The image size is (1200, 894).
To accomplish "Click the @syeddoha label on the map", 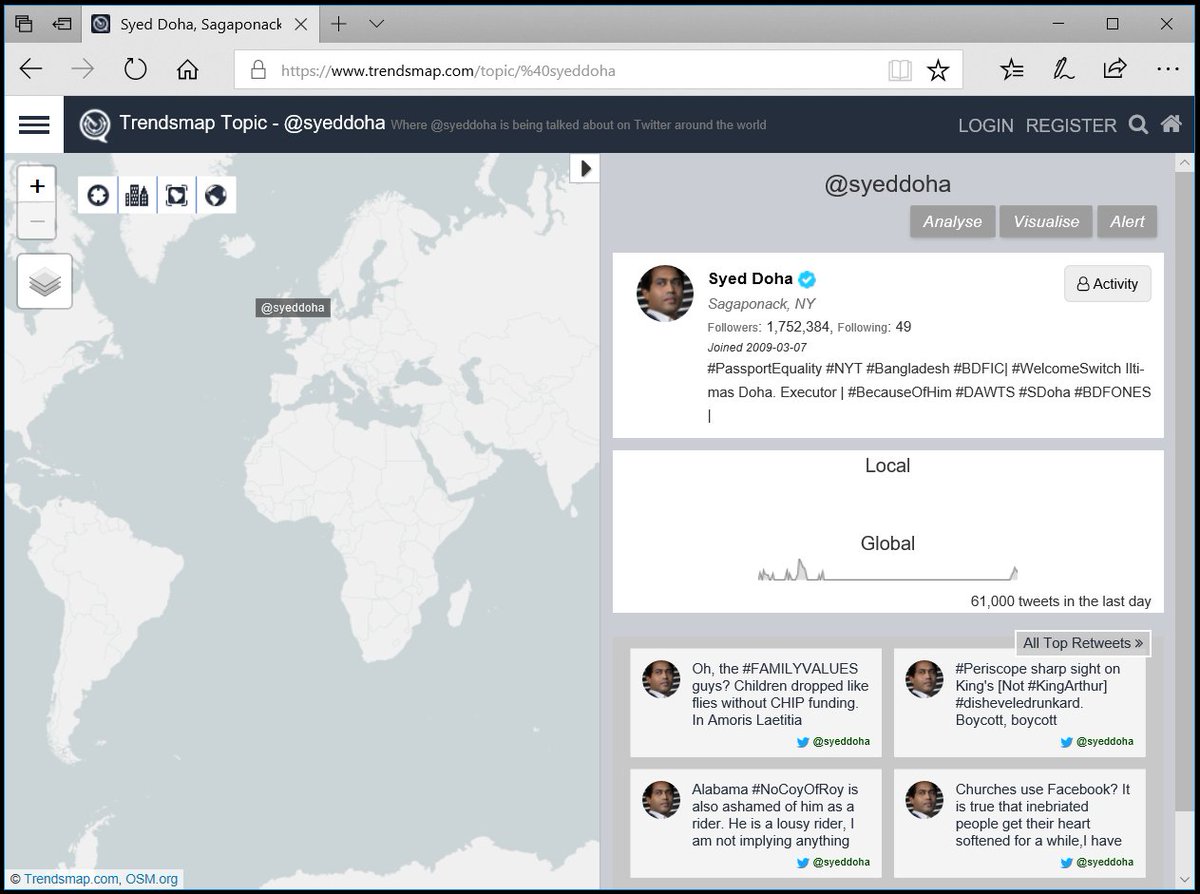I will pos(292,308).
